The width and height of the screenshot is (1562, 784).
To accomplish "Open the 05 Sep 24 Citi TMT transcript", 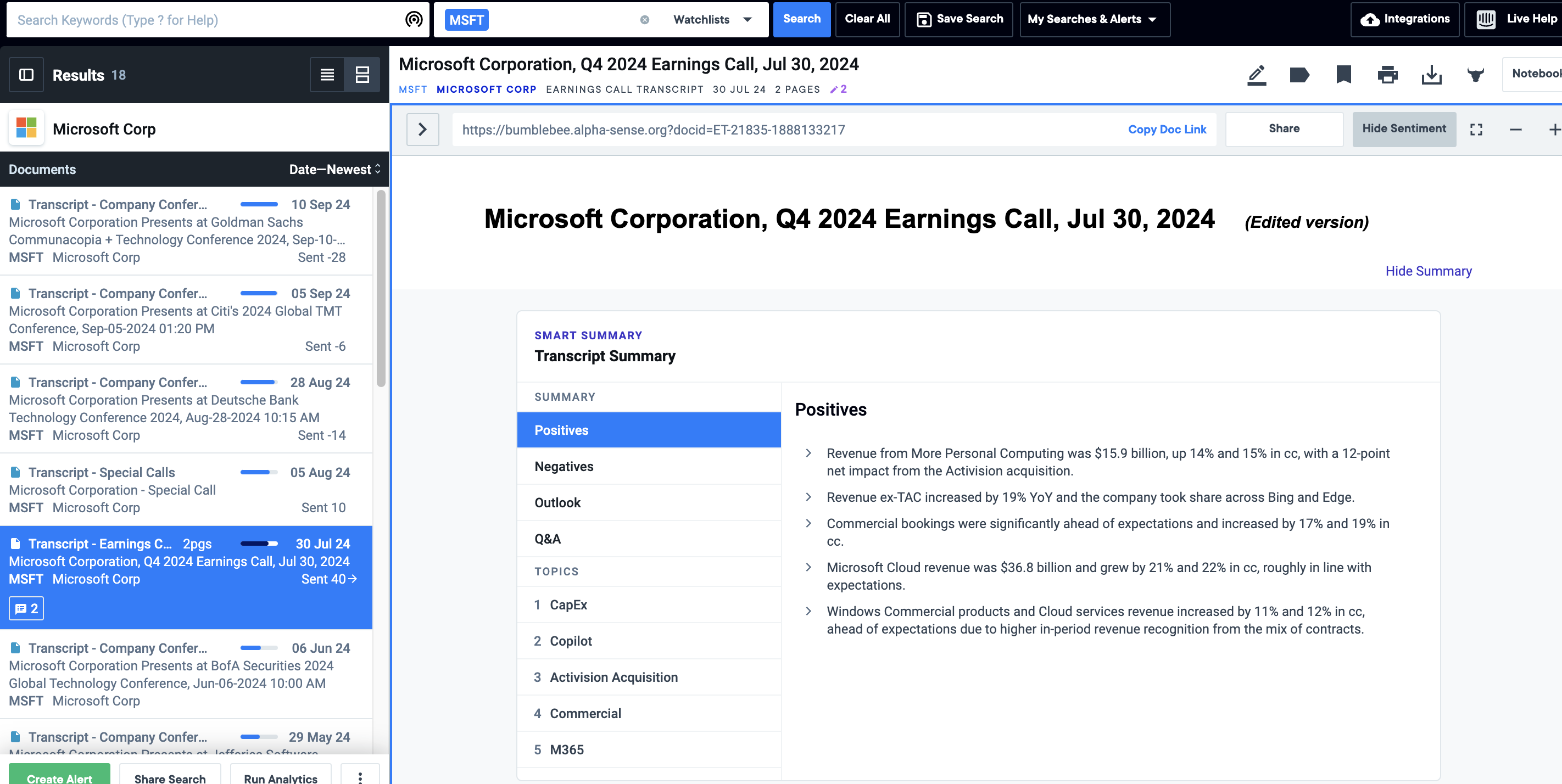I will tap(186, 320).
